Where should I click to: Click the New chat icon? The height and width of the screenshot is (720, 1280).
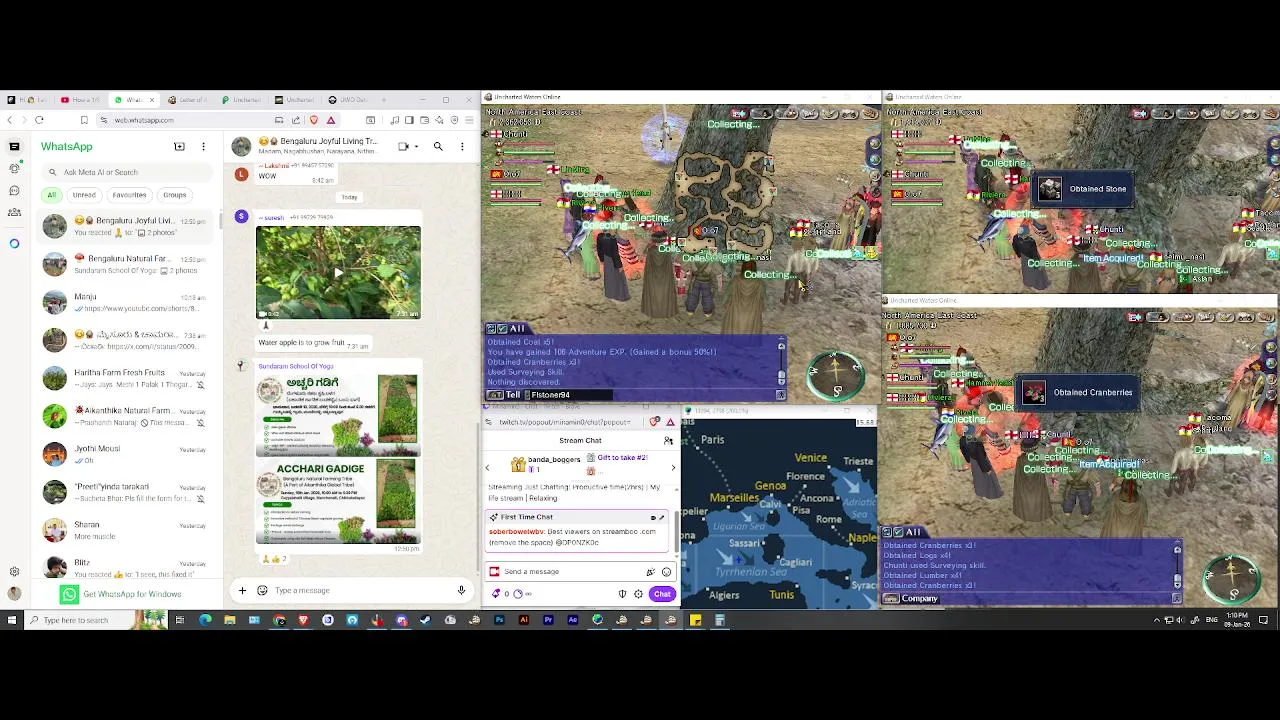coord(179,147)
